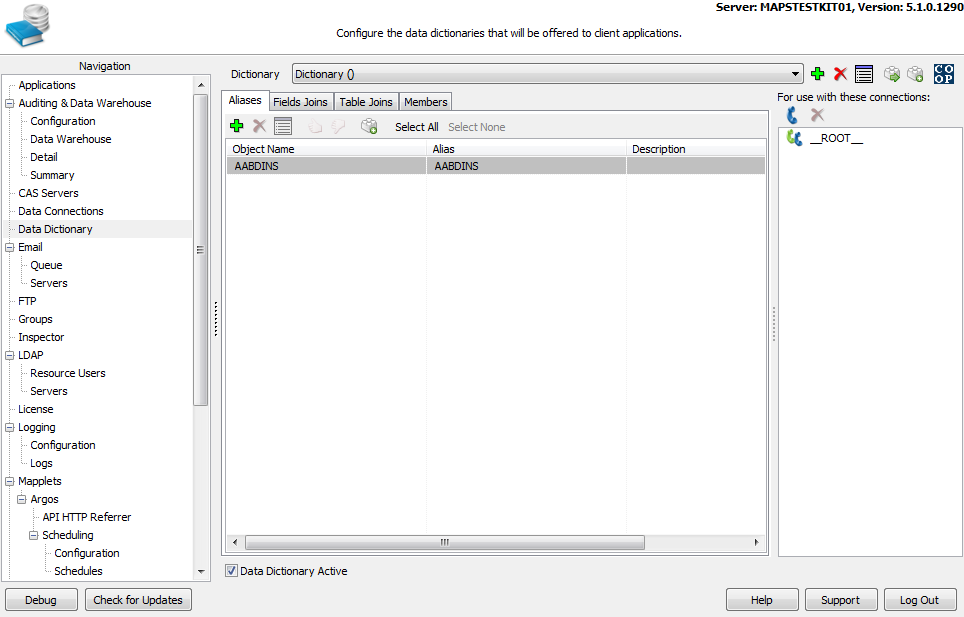Viewport: 964px width, 617px height.
Task: Open dictionary properties list icon
Action: [x=864, y=74]
